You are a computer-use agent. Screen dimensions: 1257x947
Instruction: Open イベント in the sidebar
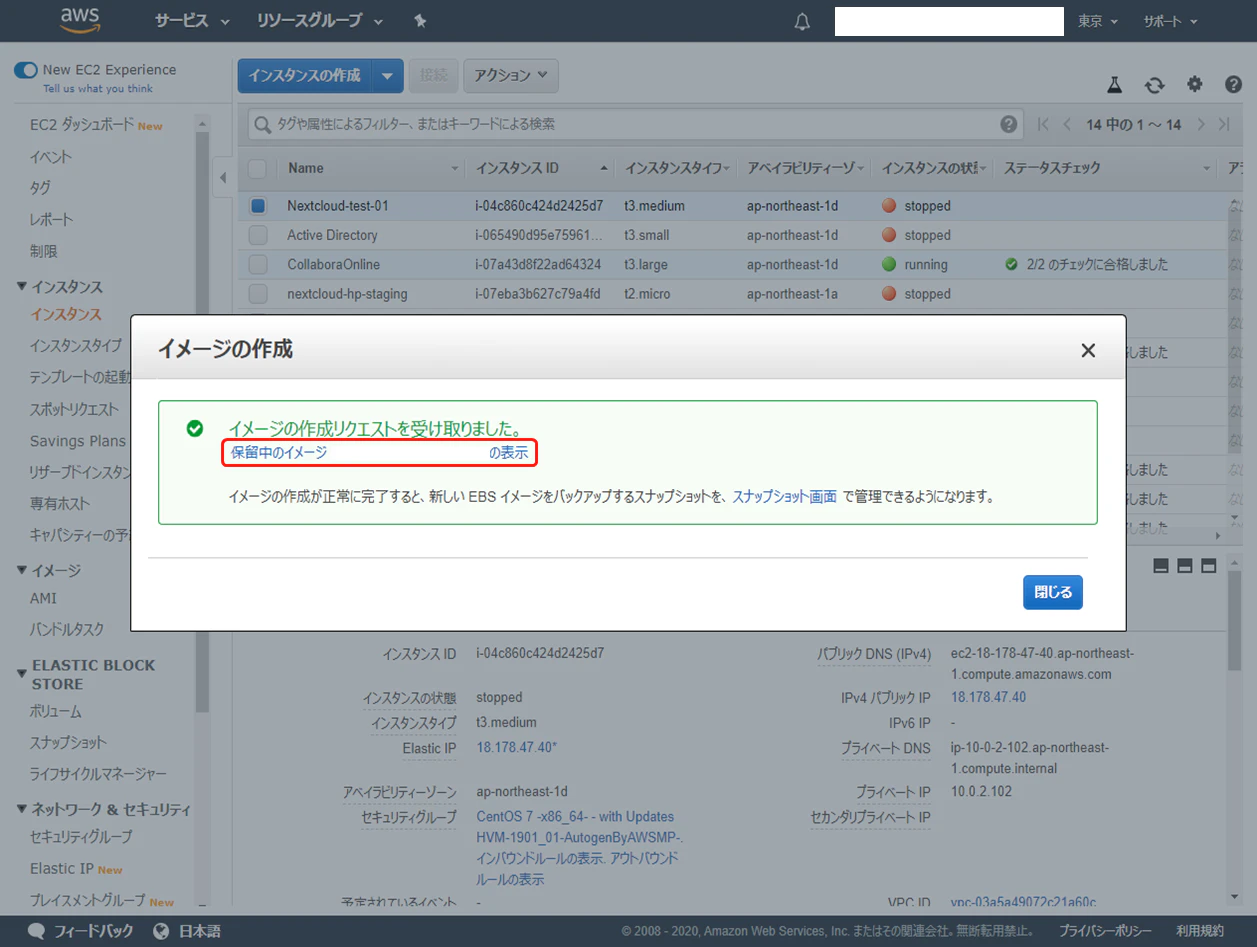pos(51,157)
